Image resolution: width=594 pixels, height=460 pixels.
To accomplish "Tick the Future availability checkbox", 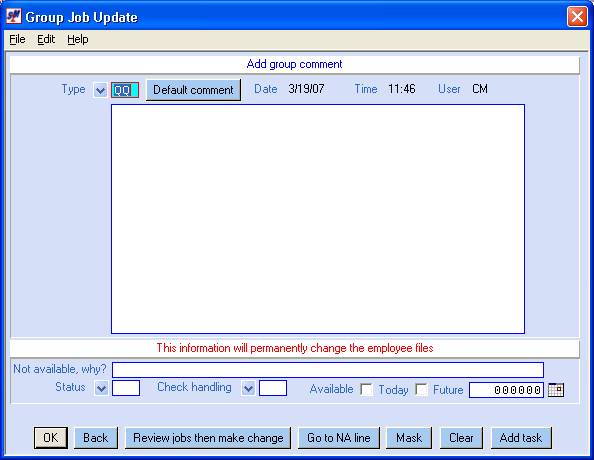I will point(421,390).
